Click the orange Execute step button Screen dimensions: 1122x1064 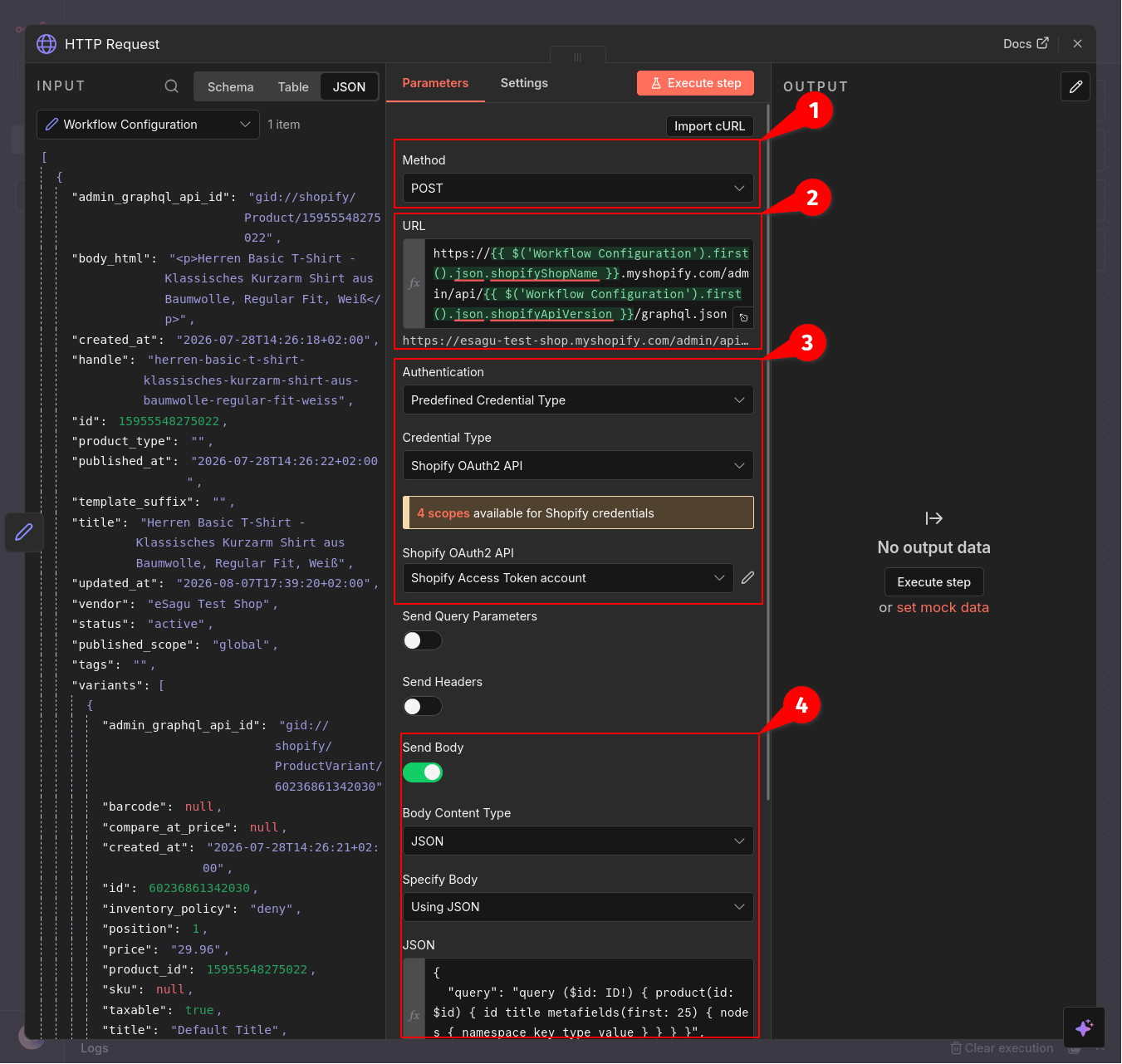[696, 83]
